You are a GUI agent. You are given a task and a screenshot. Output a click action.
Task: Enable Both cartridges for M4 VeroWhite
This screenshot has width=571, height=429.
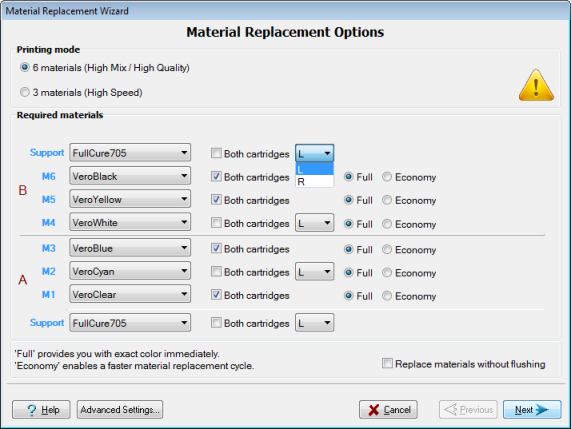point(216,223)
